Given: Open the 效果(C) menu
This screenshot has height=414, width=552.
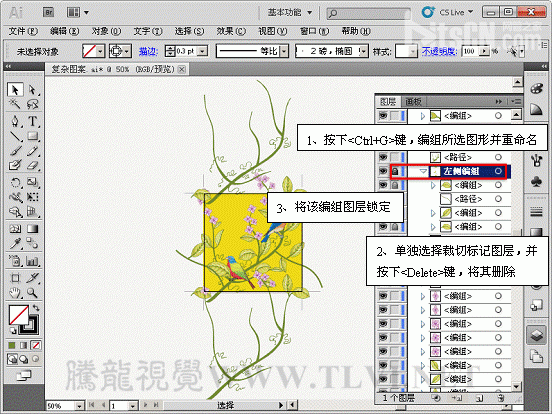Looking at the screenshot, I should (231, 31).
